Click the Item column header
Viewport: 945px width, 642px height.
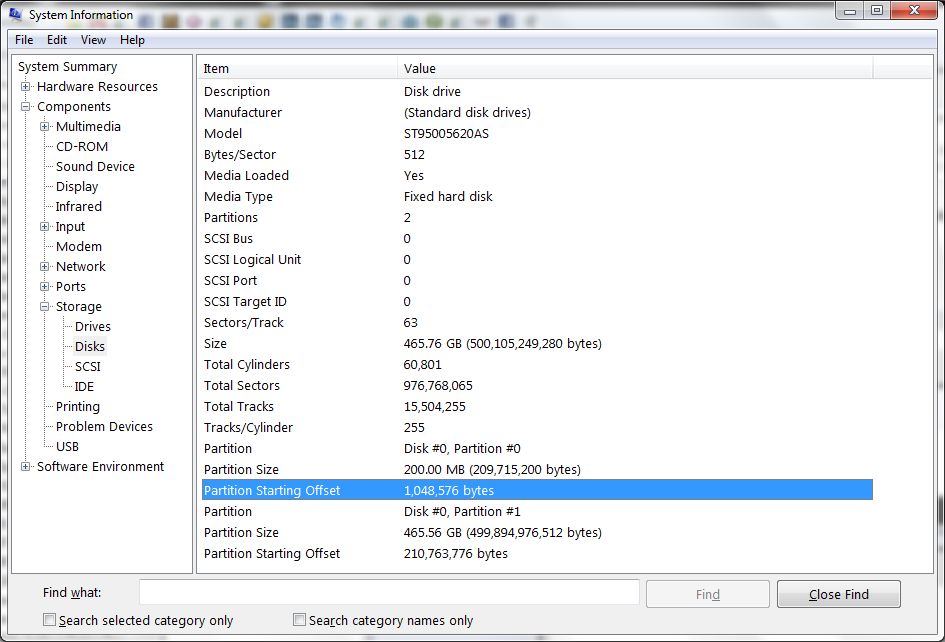click(297, 68)
